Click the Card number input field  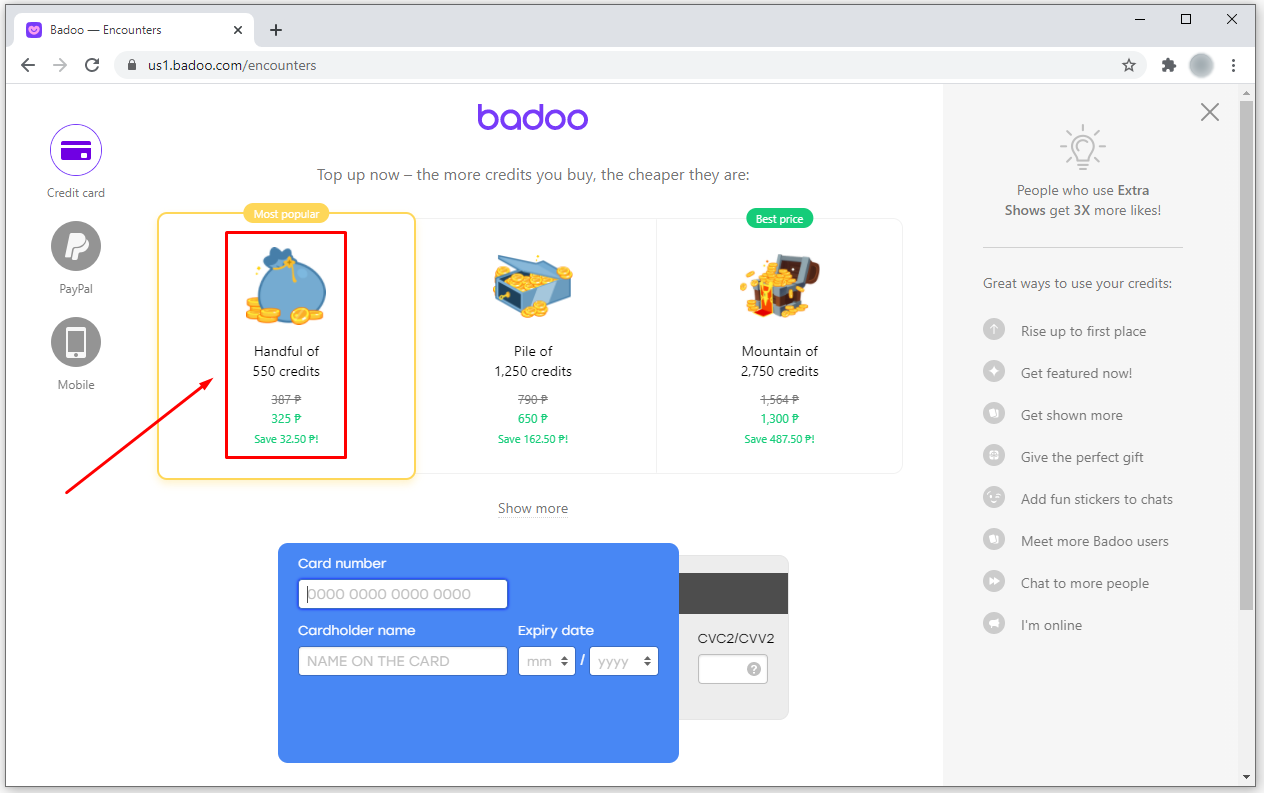click(x=403, y=594)
